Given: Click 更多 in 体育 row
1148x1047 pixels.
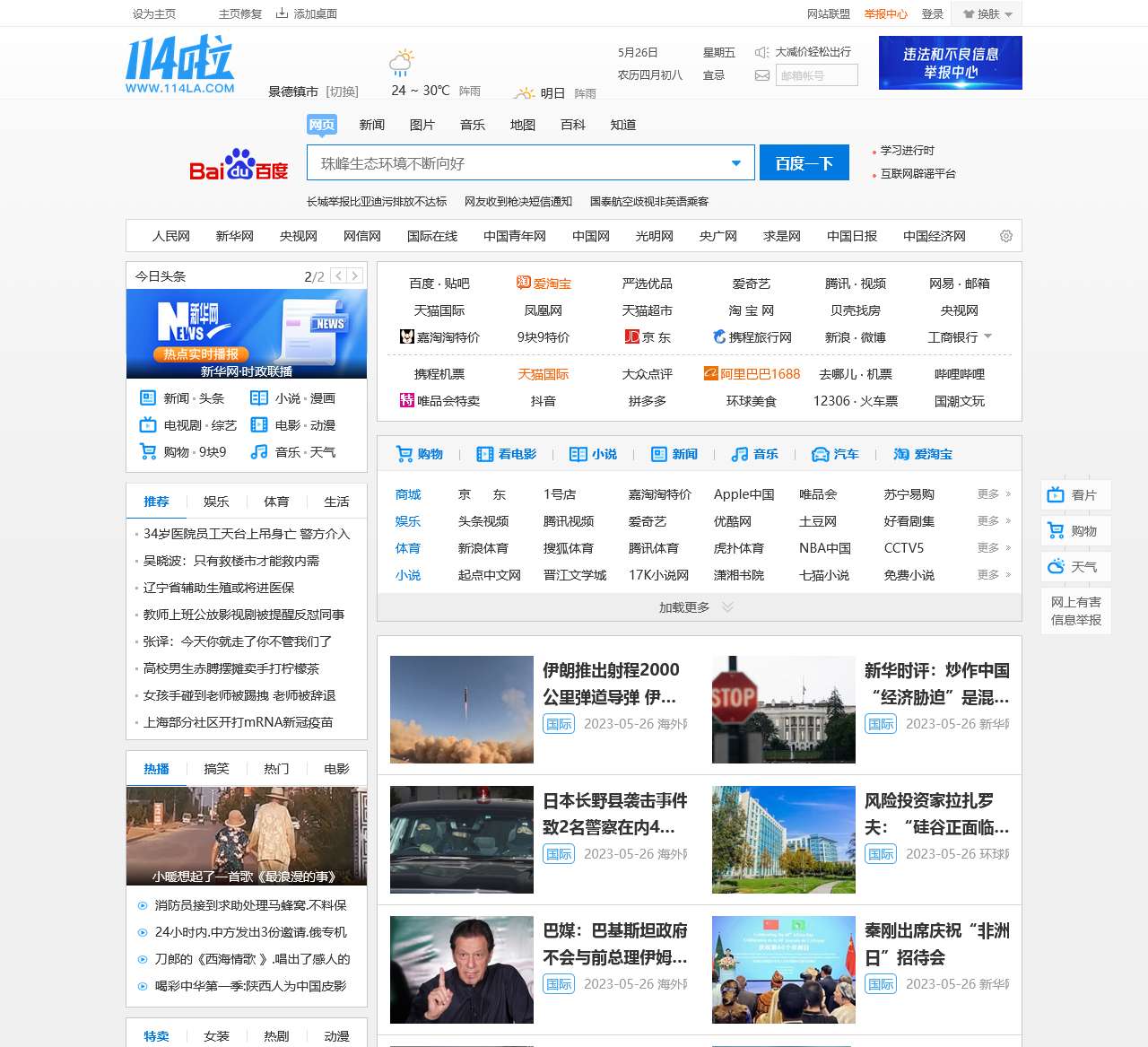Looking at the screenshot, I should (x=994, y=548).
